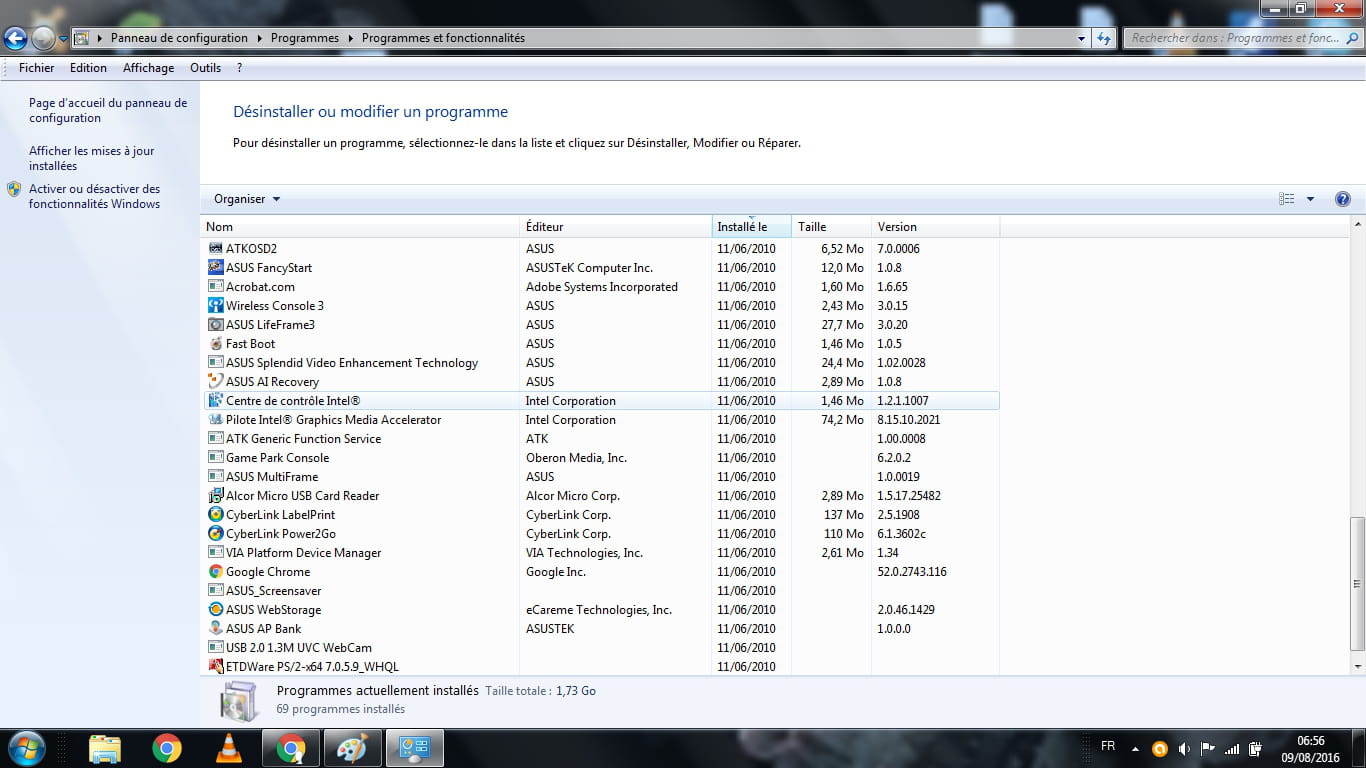Image resolution: width=1366 pixels, height=768 pixels.
Task: Open Page d'accueil du panneau de configuration
Action: (x=108, y=110)
